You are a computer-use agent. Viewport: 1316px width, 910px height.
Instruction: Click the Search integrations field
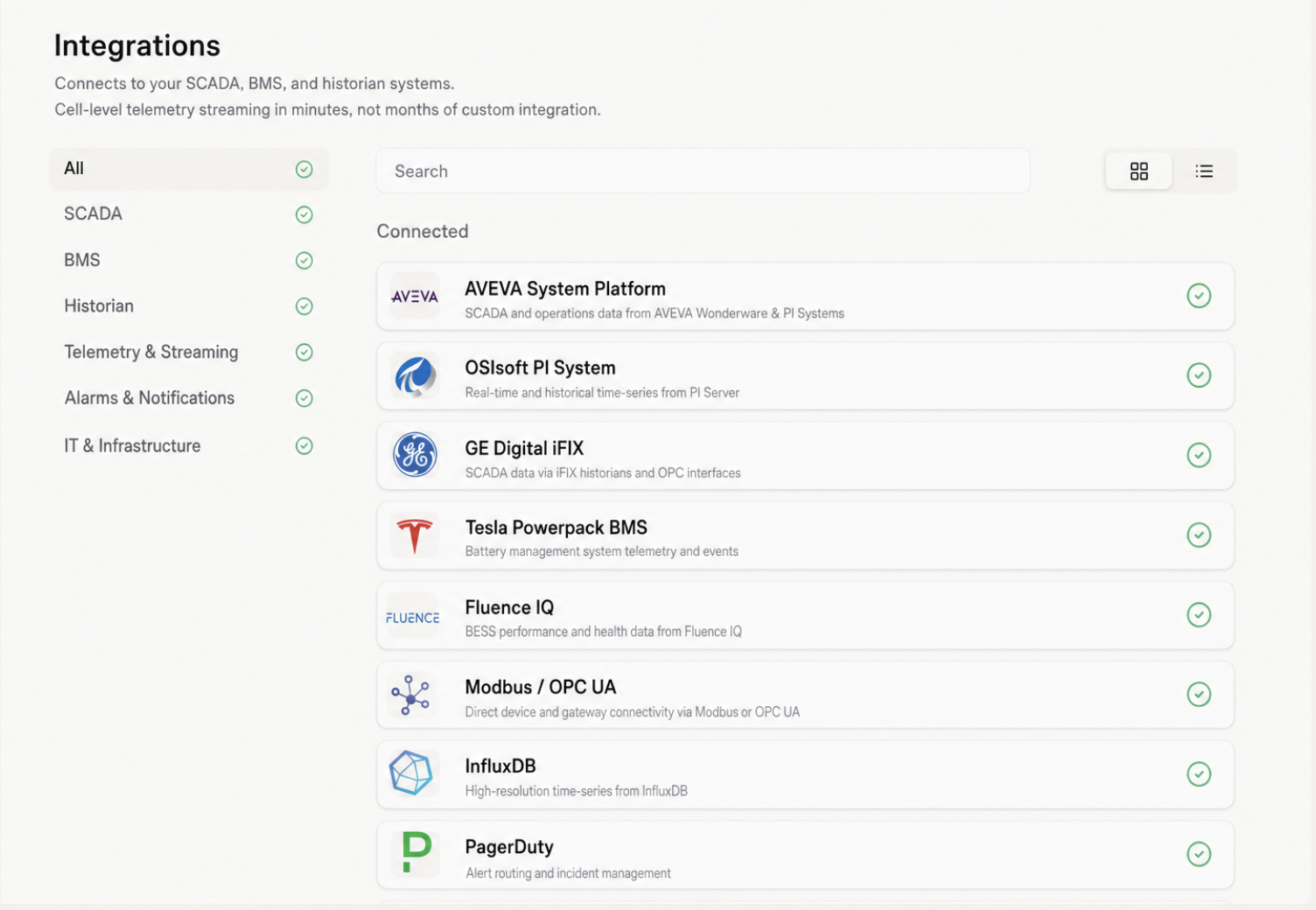point(702,171)
